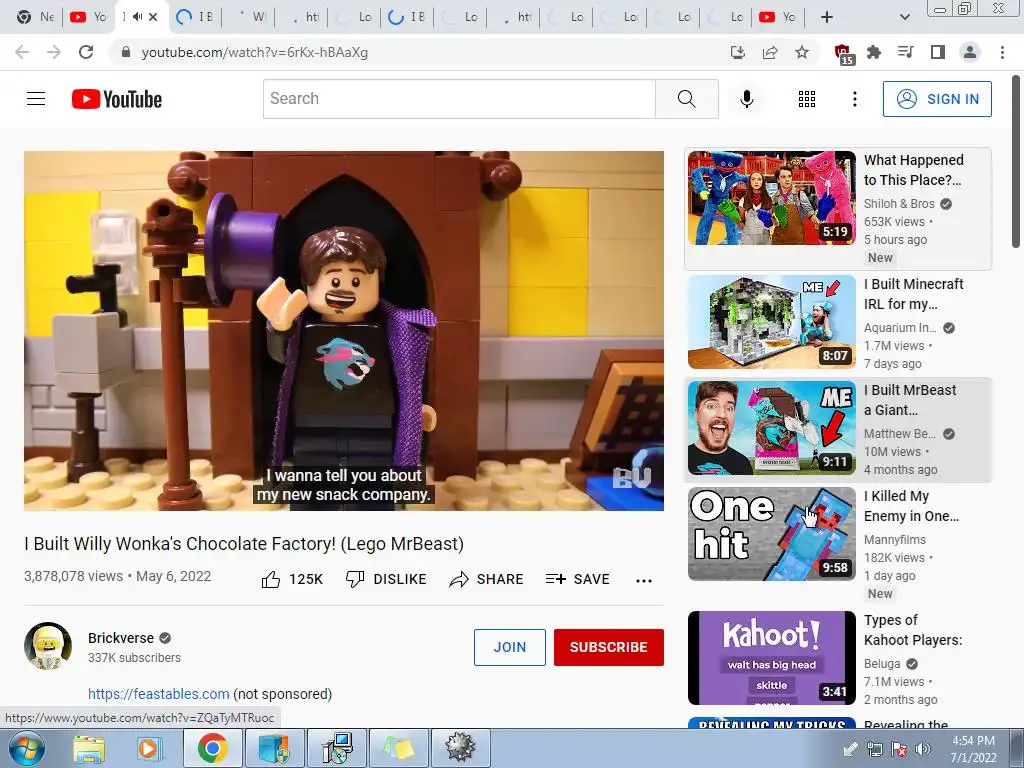The image size is (1024, 768).
Task: Reload the YouTube page
Action: 86,52
